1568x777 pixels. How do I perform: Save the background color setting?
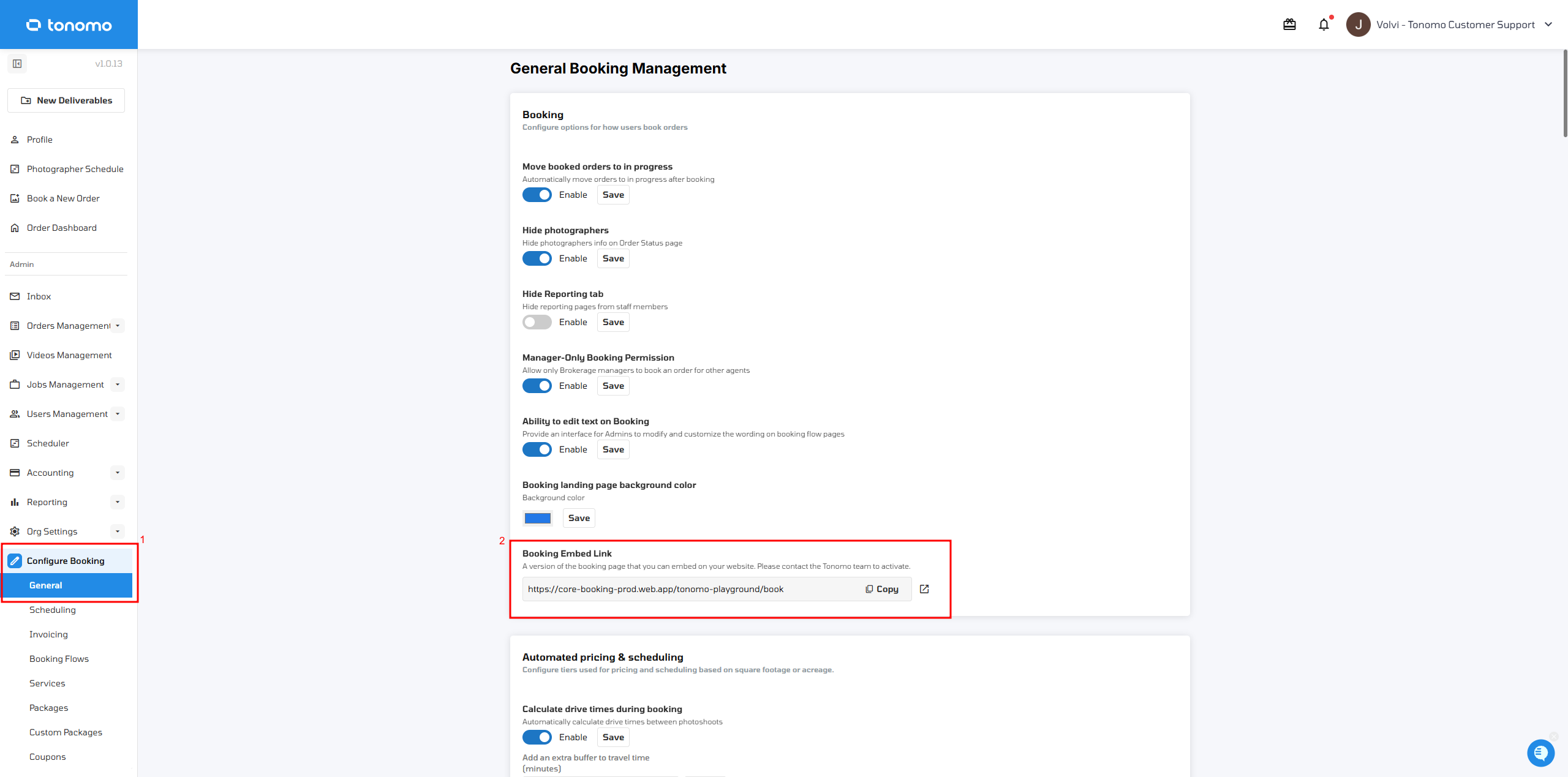tap(579, 518)
